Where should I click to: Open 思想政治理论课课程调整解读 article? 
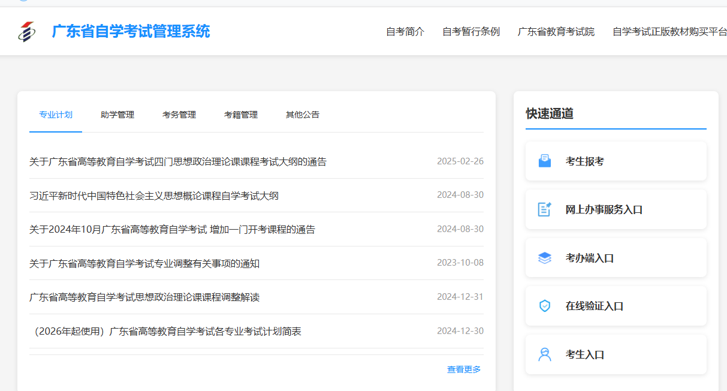pos(144,297)
